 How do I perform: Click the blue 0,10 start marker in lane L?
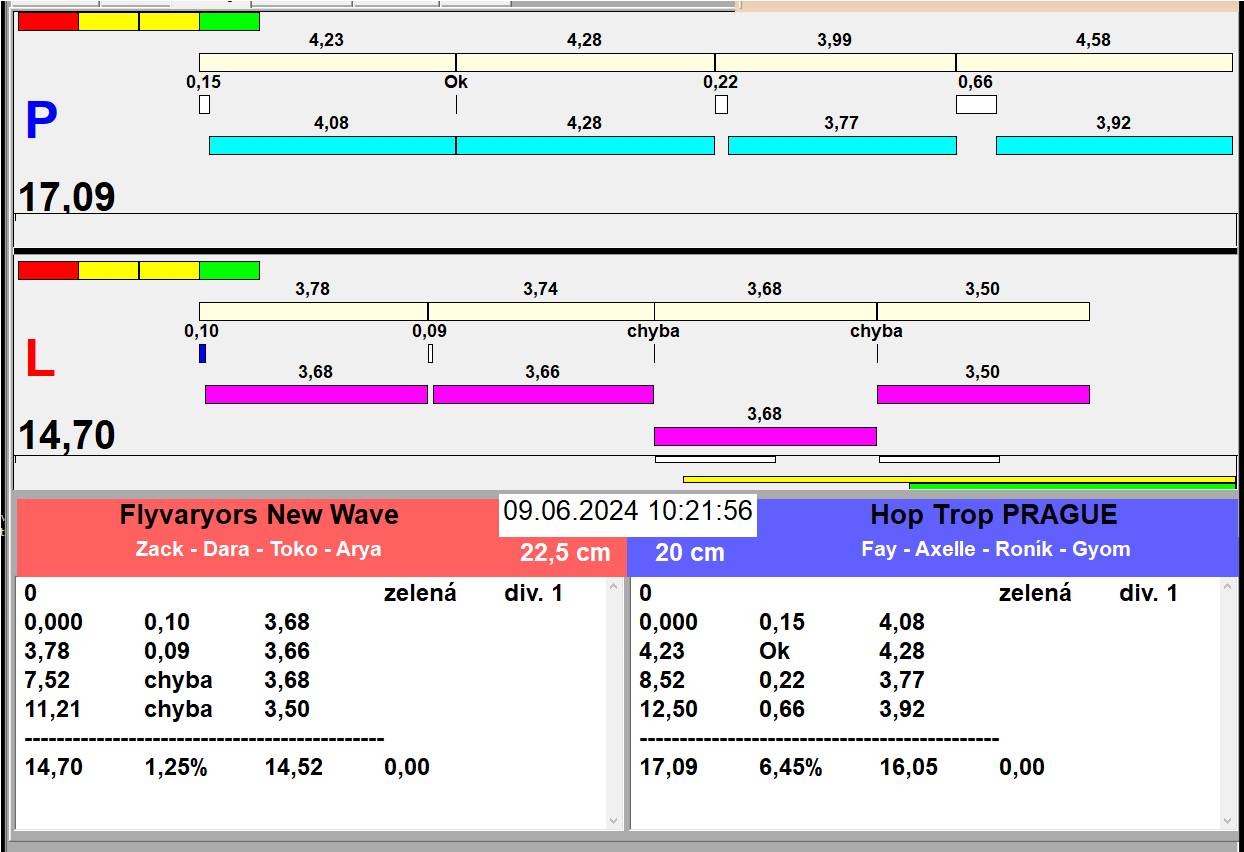click(202, 353)
